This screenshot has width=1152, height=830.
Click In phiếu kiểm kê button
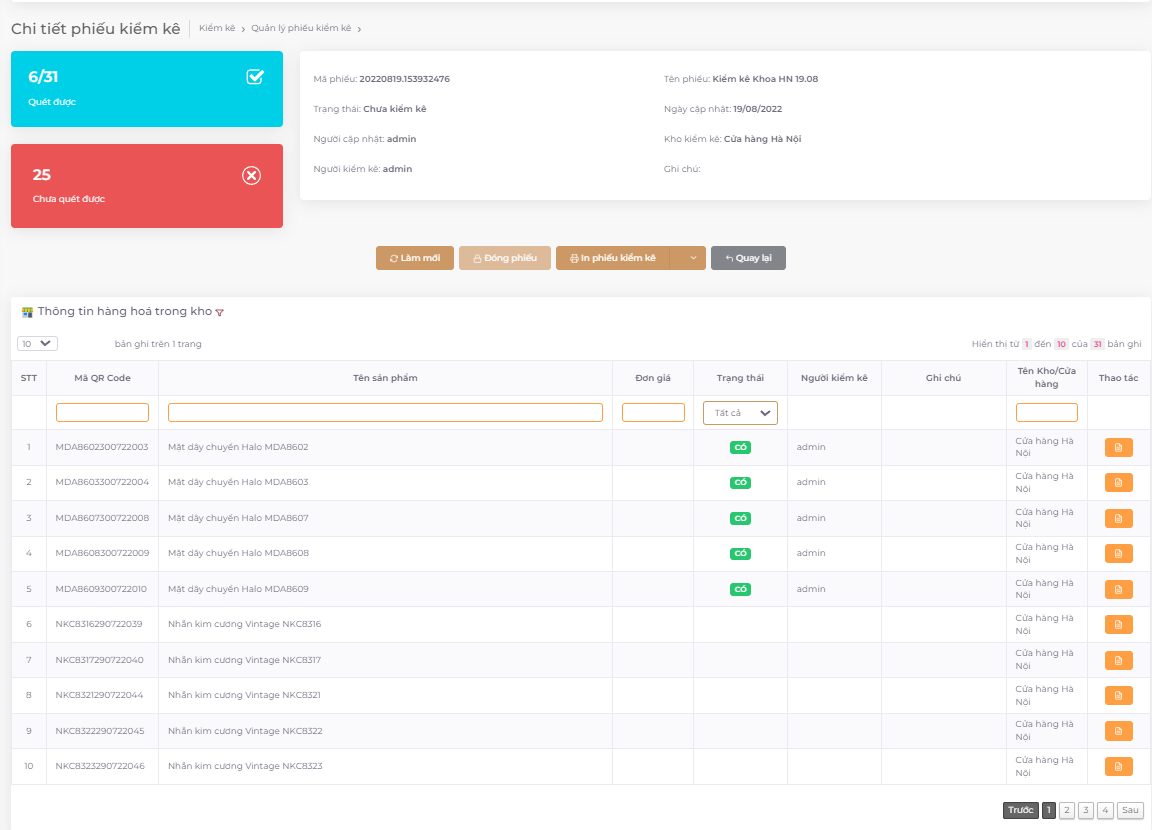[x=612, y=258]
